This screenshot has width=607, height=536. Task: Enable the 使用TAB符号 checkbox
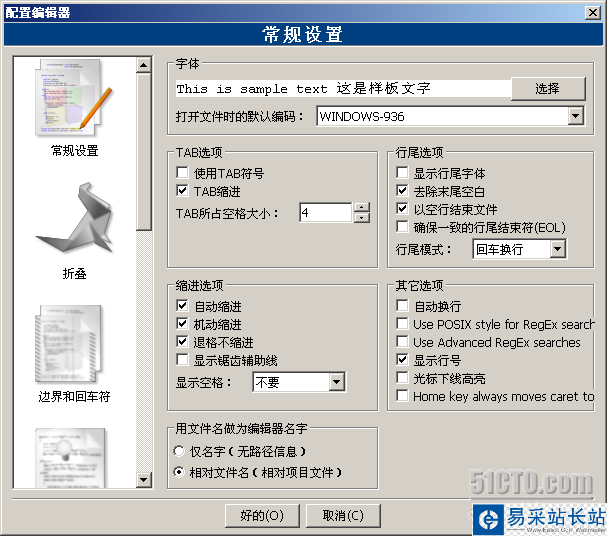point(182,172)
